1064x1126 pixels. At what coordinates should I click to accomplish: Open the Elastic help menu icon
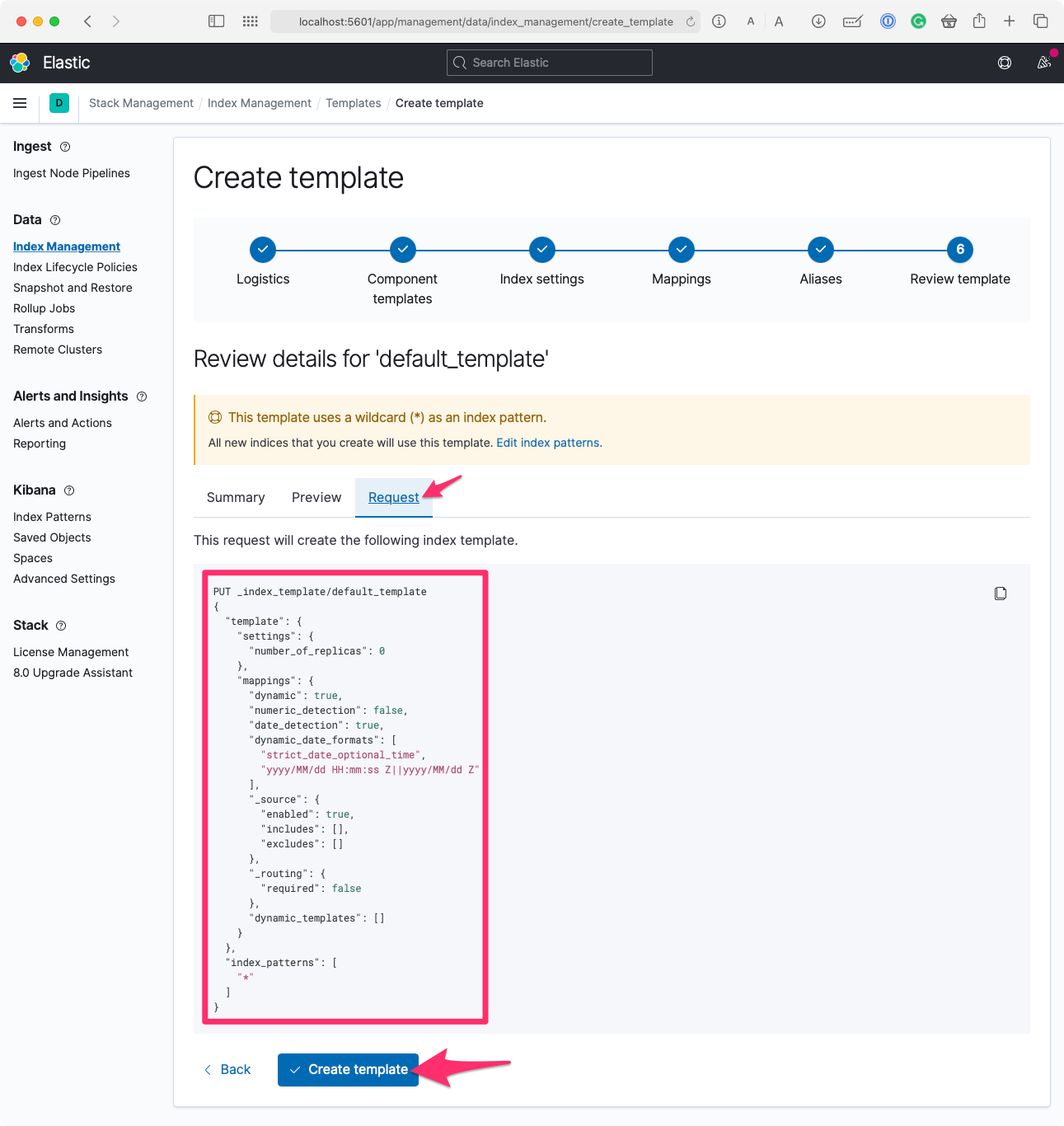click(1004, 63)
